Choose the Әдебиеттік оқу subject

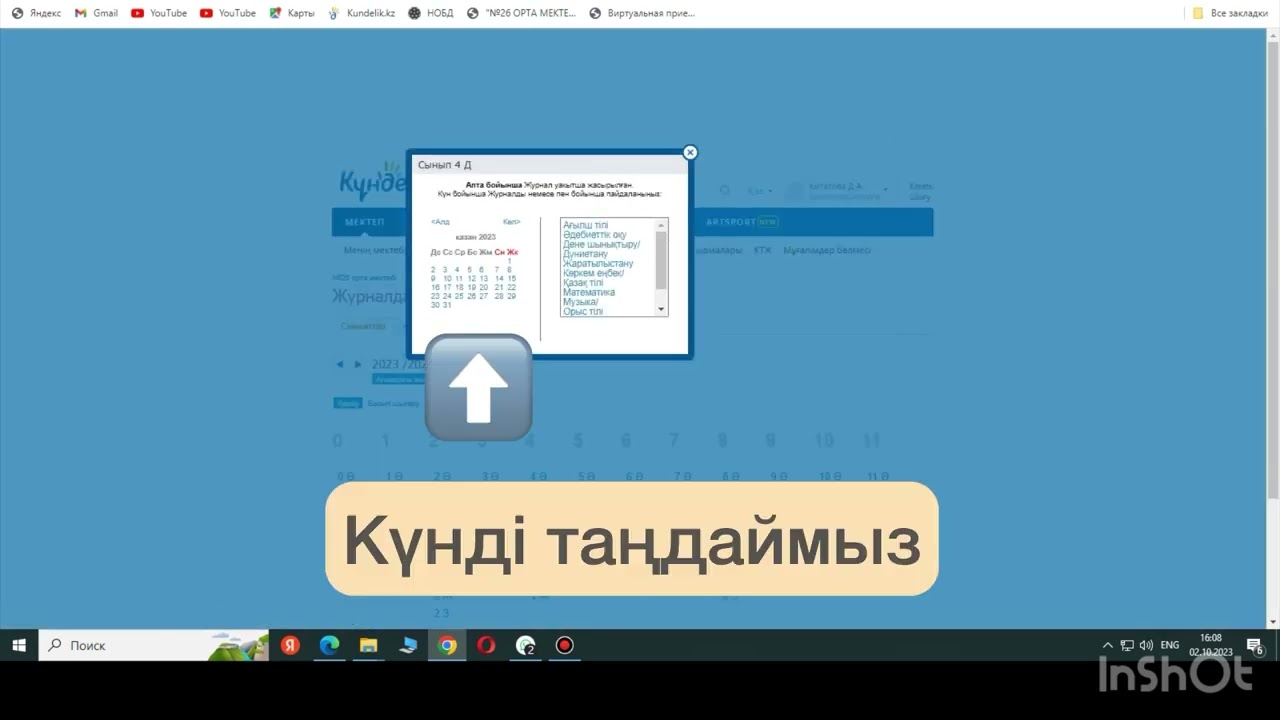click(595, 235)
